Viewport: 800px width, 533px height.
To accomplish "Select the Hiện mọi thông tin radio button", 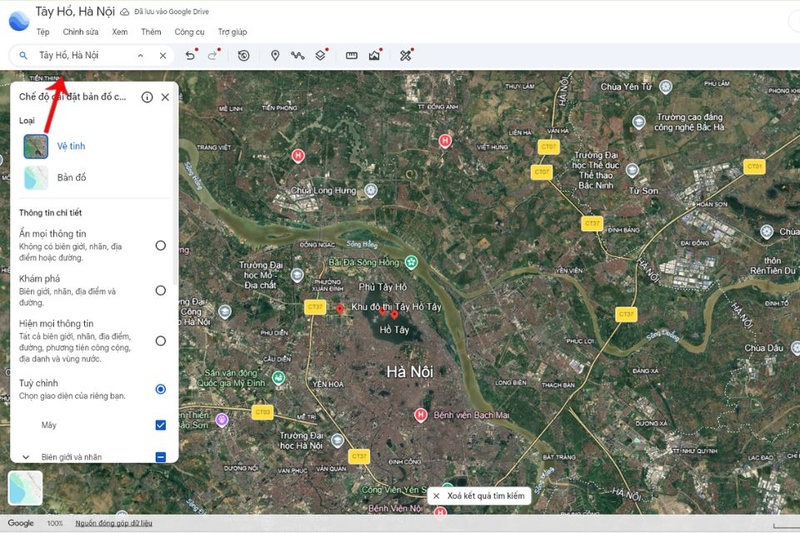I will click(x=161, y=341).
